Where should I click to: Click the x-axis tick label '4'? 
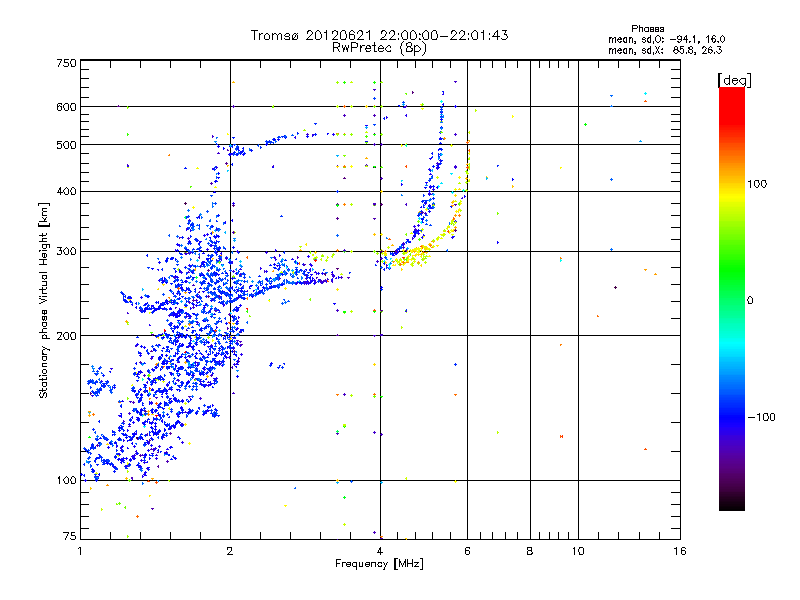[380, 551]
